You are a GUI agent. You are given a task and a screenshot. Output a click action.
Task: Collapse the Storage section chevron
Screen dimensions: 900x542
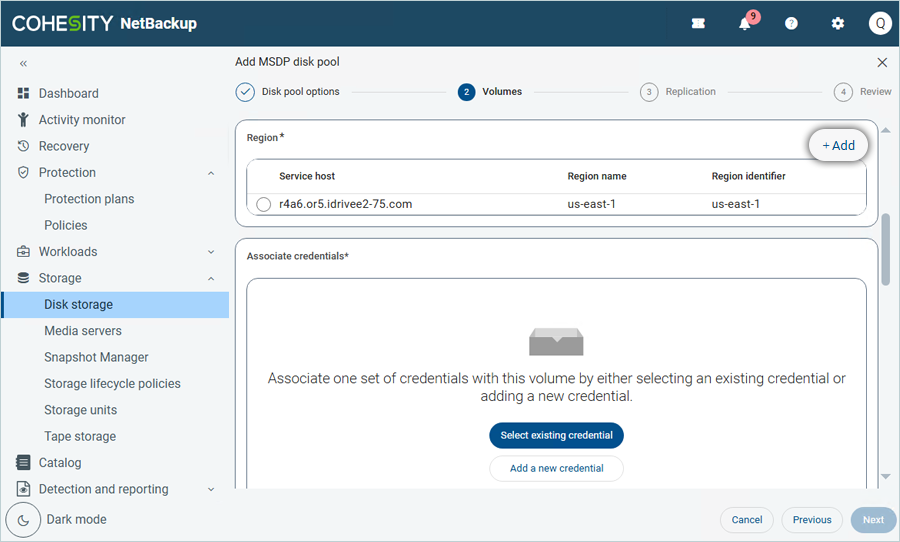[211, 279]
